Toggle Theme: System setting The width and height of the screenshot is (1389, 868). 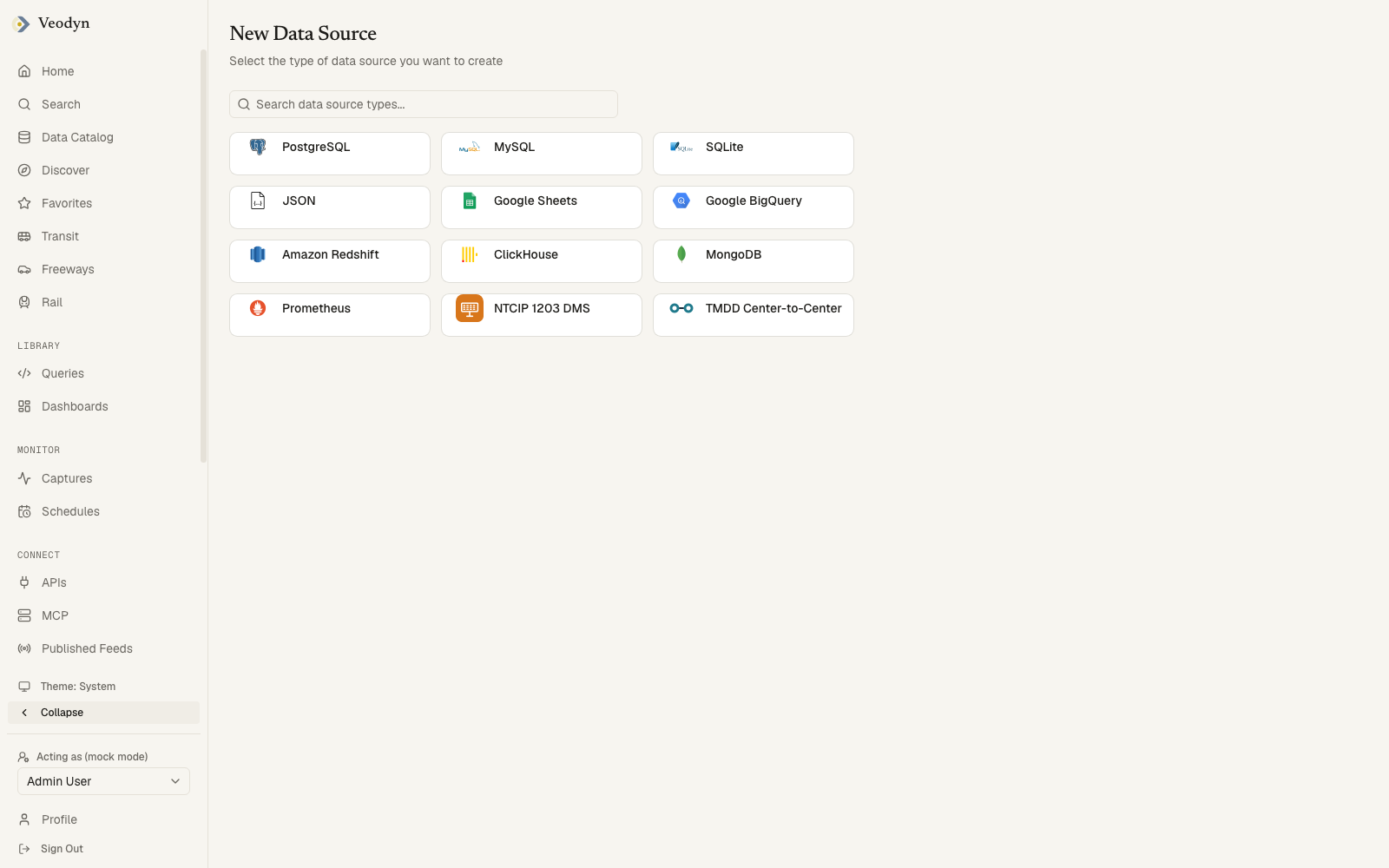click(103, 687)
